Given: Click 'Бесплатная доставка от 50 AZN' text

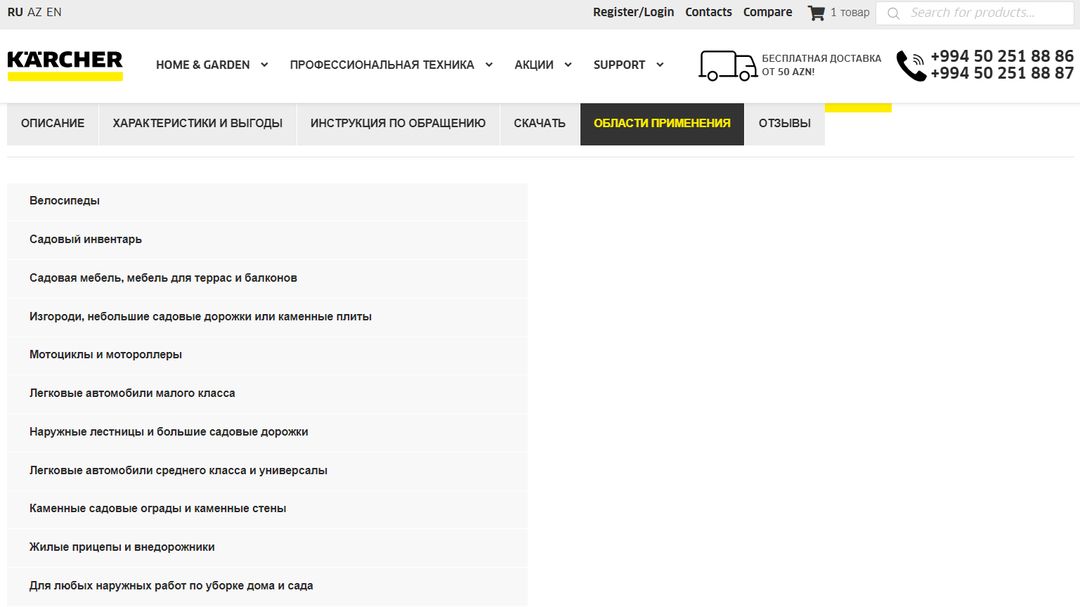Looking at the screenshot, I should point(821,65).
